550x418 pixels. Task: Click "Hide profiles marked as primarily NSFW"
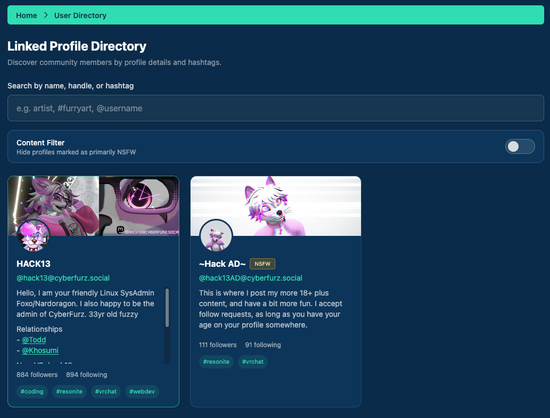click(76, 152)
